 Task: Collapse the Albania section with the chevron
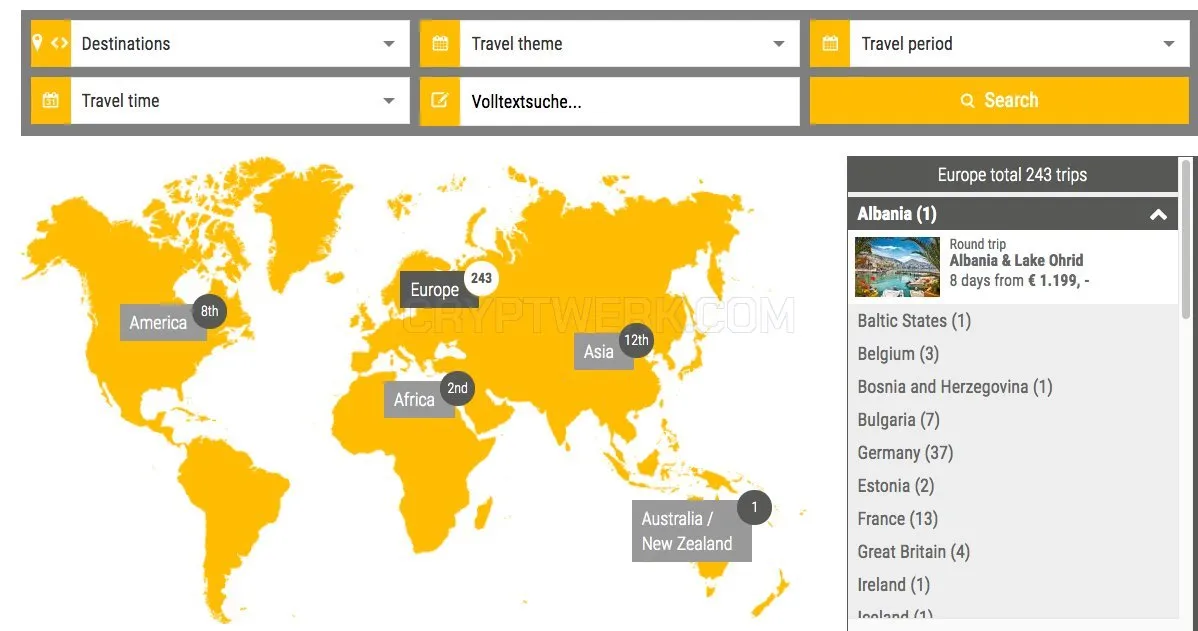tap(1158, 215)
